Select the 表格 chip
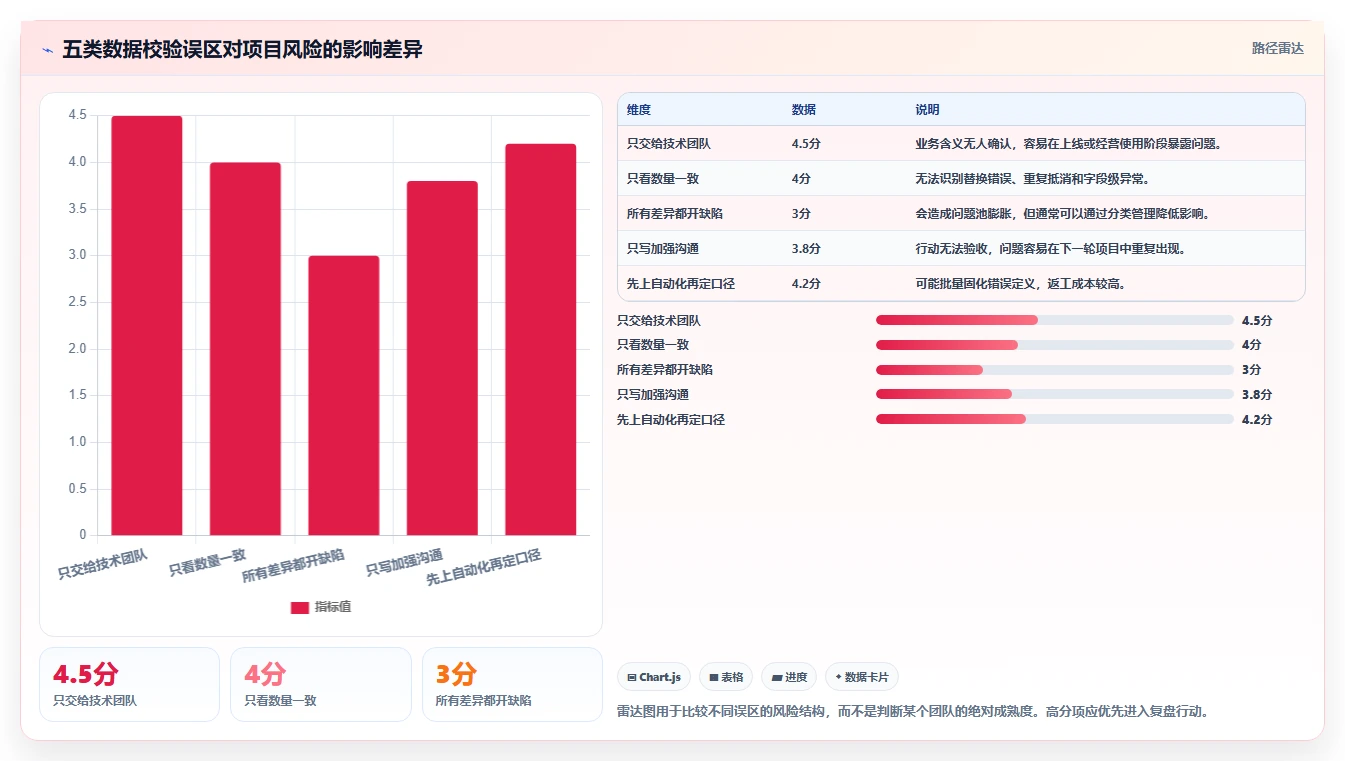The height and width of the screenshot is (761, 1345). coord(726,677)
